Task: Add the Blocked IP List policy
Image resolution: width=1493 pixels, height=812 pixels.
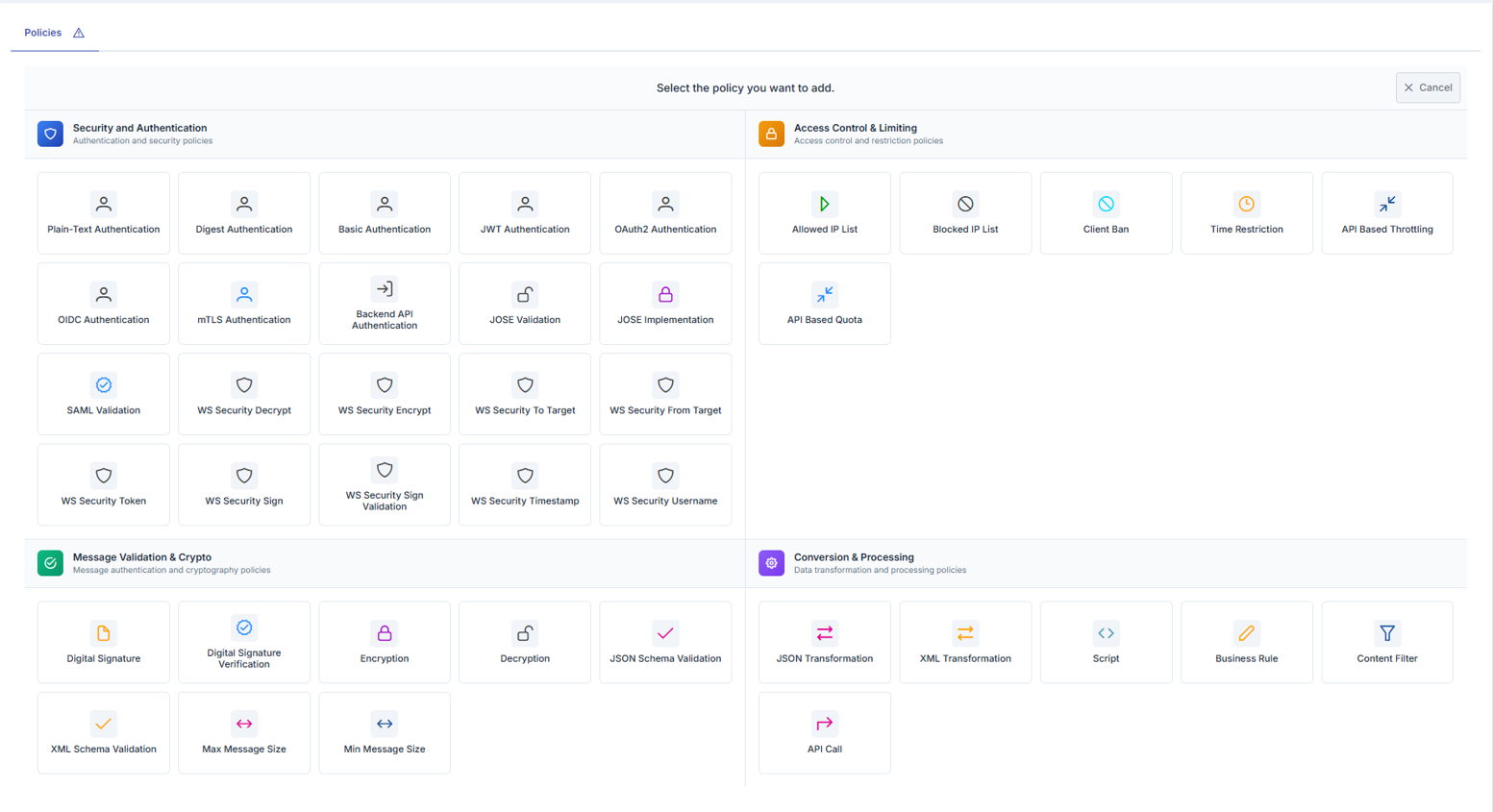Action: 965,213
